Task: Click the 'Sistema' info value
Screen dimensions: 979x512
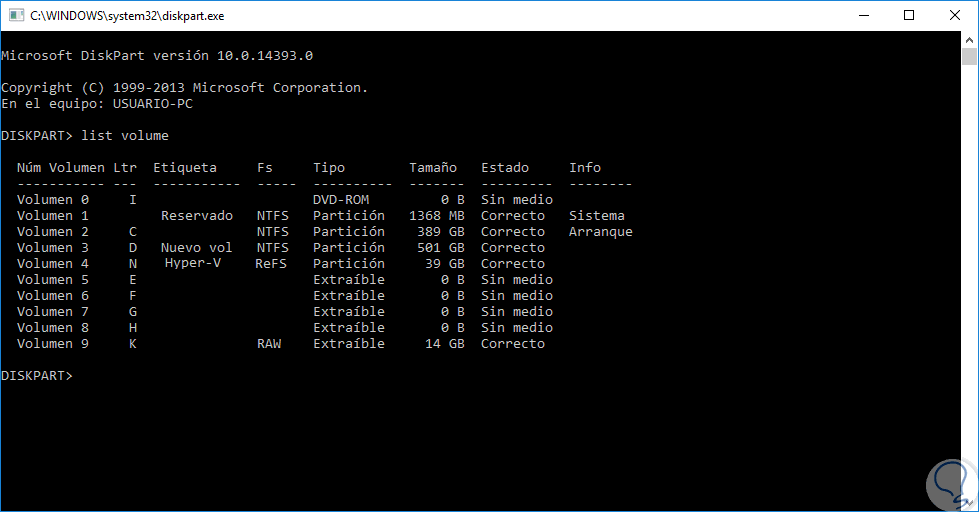Action: point(597,215)
